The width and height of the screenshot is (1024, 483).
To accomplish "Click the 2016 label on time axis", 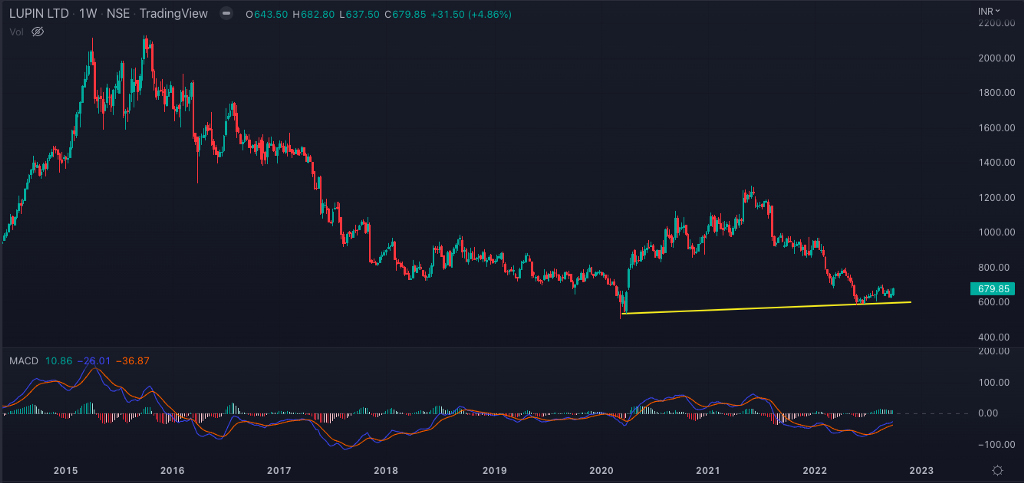I will 172,471.
